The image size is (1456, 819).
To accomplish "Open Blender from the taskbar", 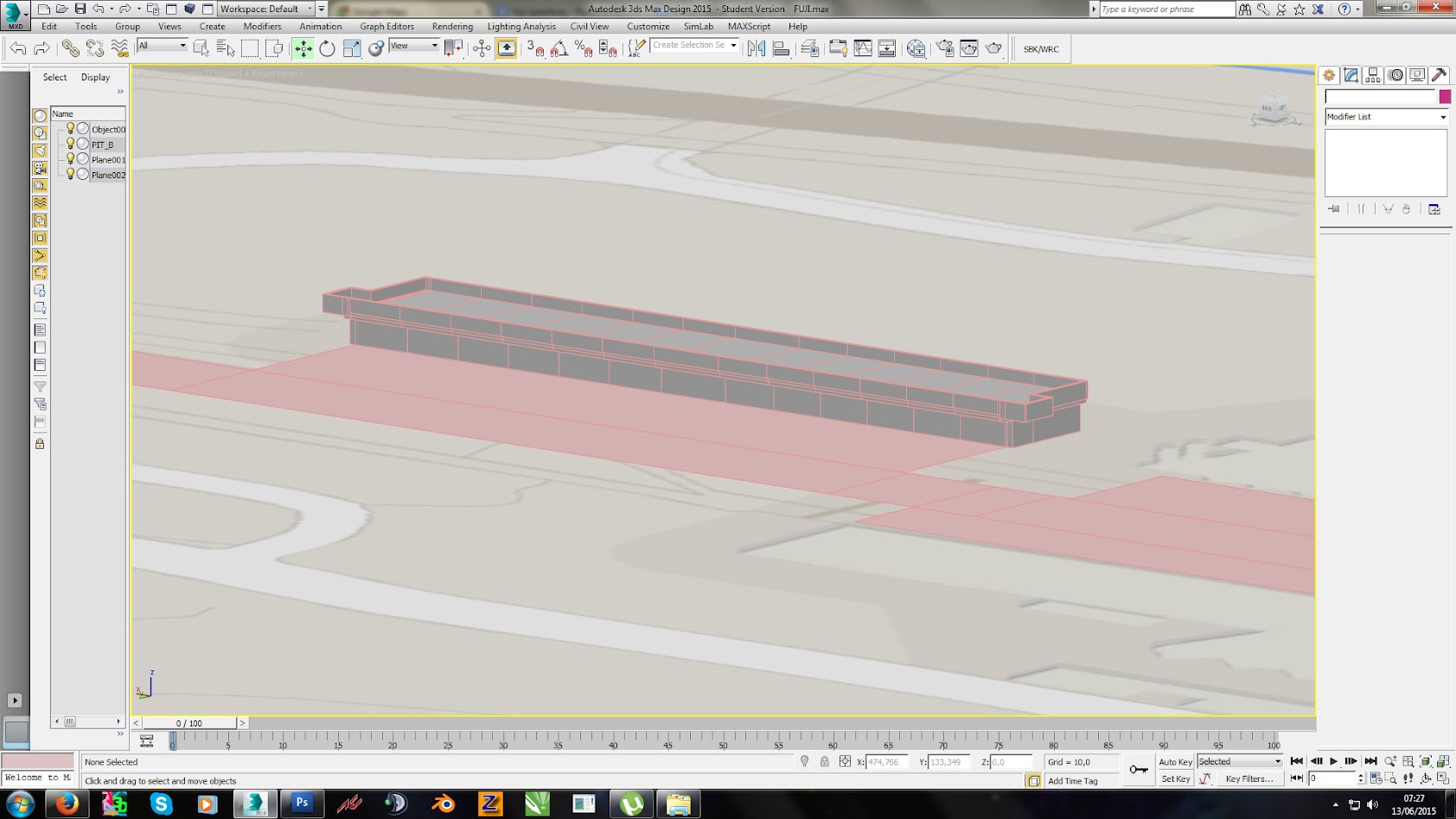I will click(444, 803).
